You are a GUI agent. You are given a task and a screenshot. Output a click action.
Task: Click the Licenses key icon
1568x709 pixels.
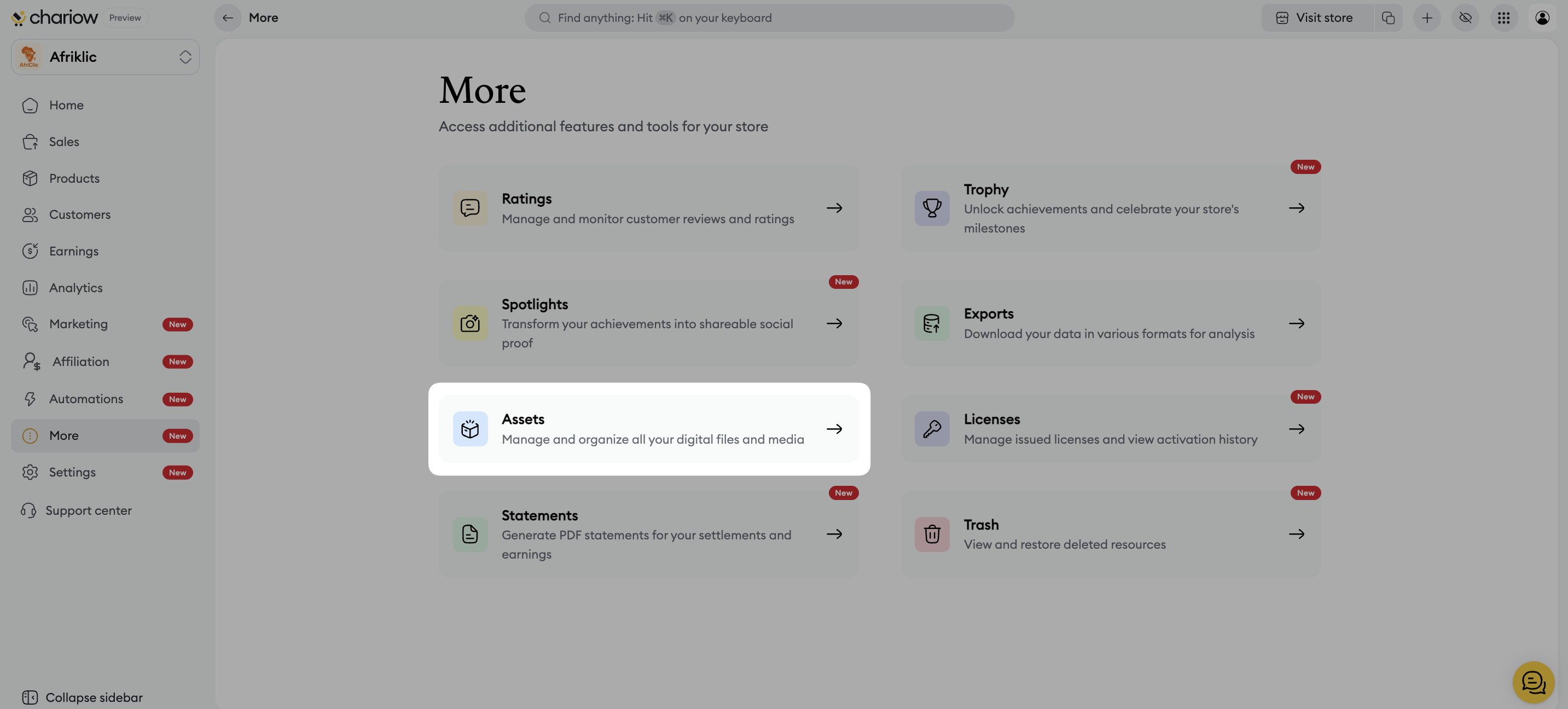click(x=931, y=429)
